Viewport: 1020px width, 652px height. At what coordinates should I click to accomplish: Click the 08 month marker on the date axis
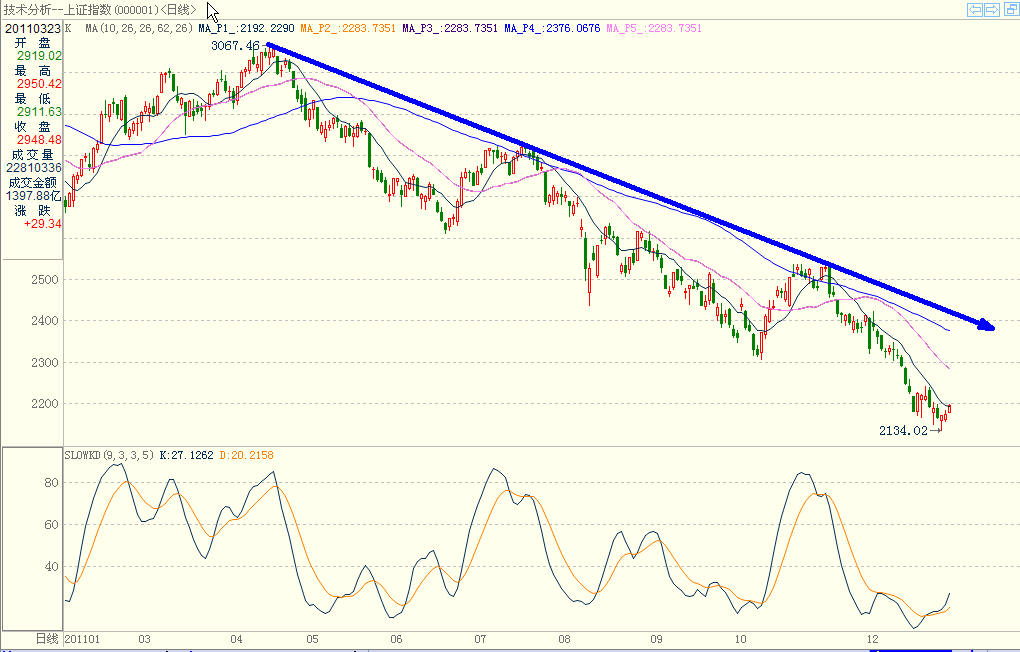[564, 640]
